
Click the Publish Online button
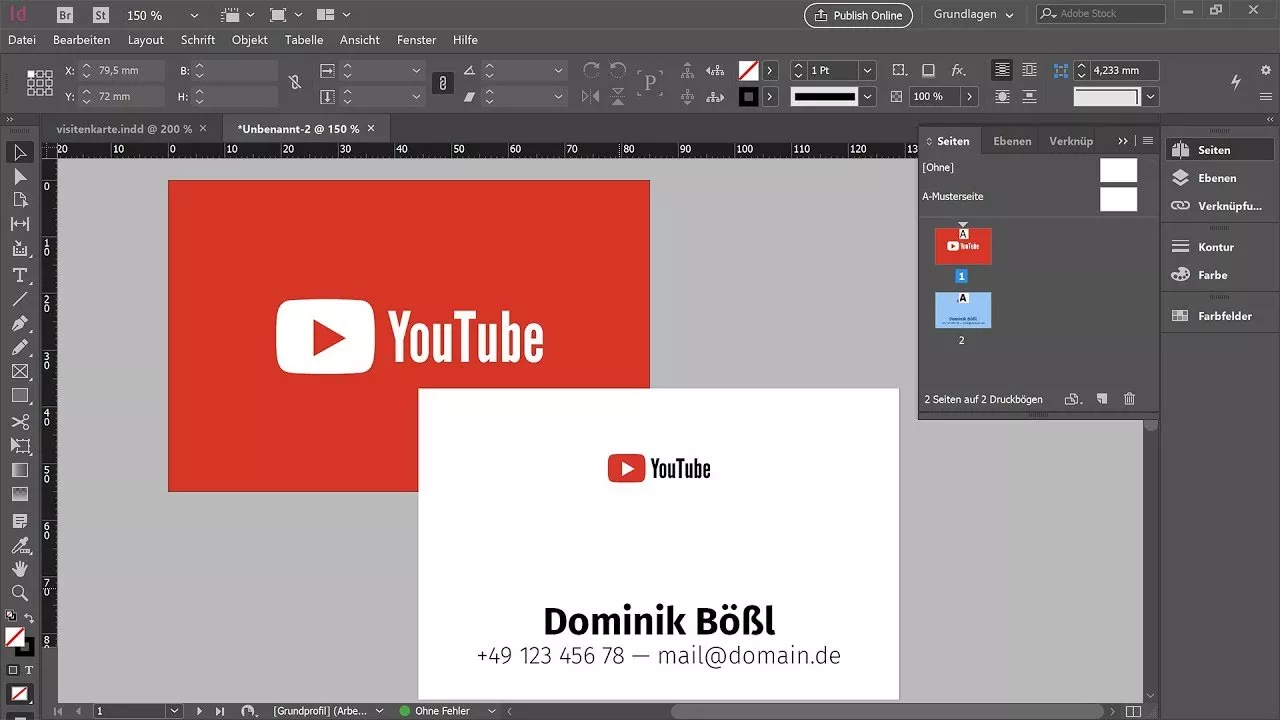tap(858, 15)
